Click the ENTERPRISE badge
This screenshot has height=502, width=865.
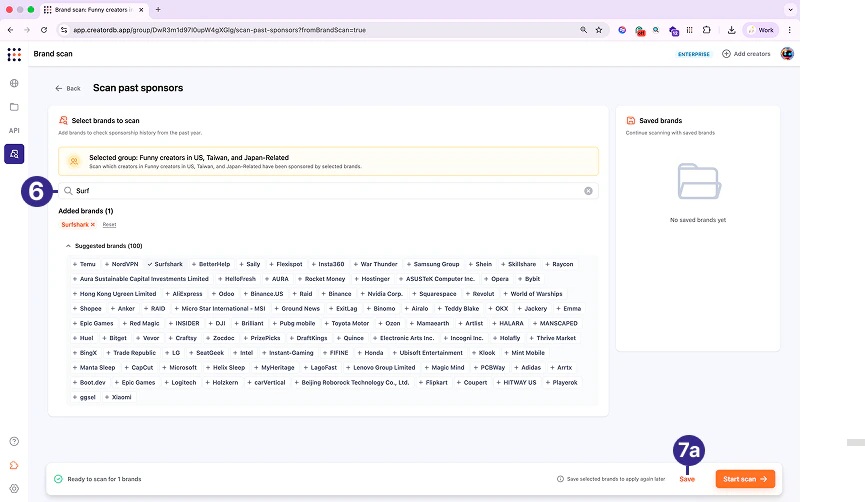tap(693, 54)
